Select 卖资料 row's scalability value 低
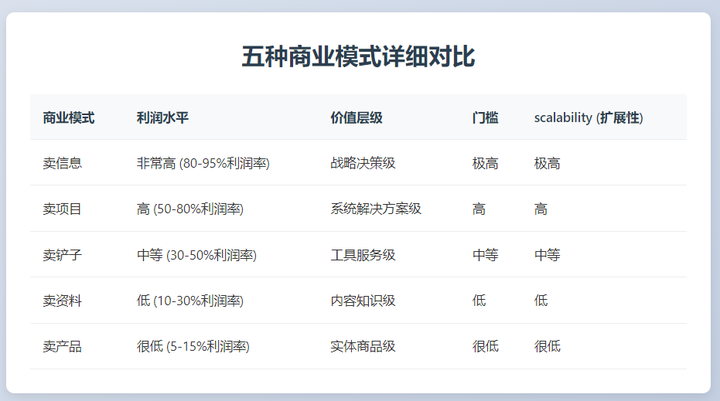This screenshot has height=401, width=720. (540, 300)
